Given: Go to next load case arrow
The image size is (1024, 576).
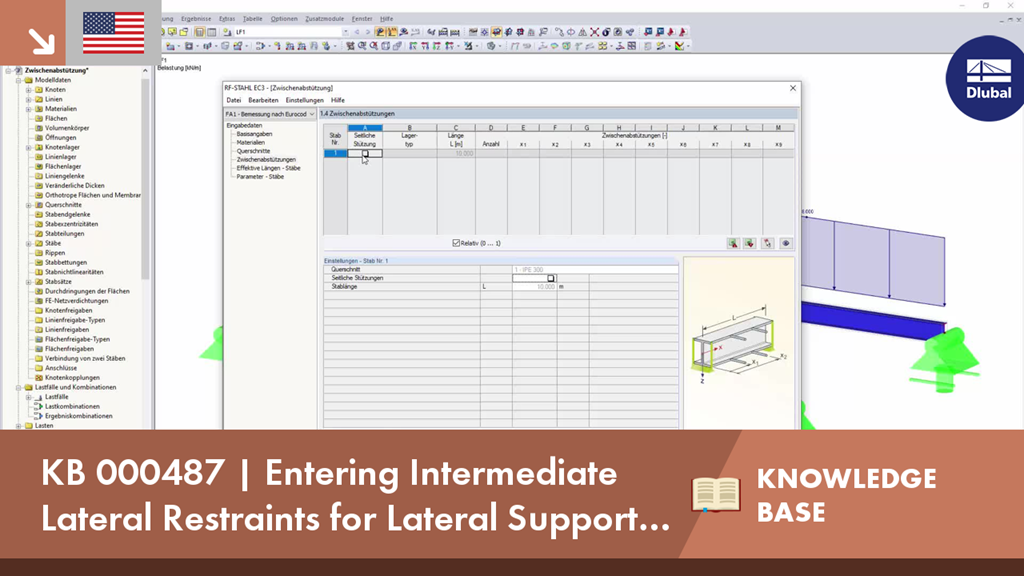Looking at the screenshot, I should point(368,32).
